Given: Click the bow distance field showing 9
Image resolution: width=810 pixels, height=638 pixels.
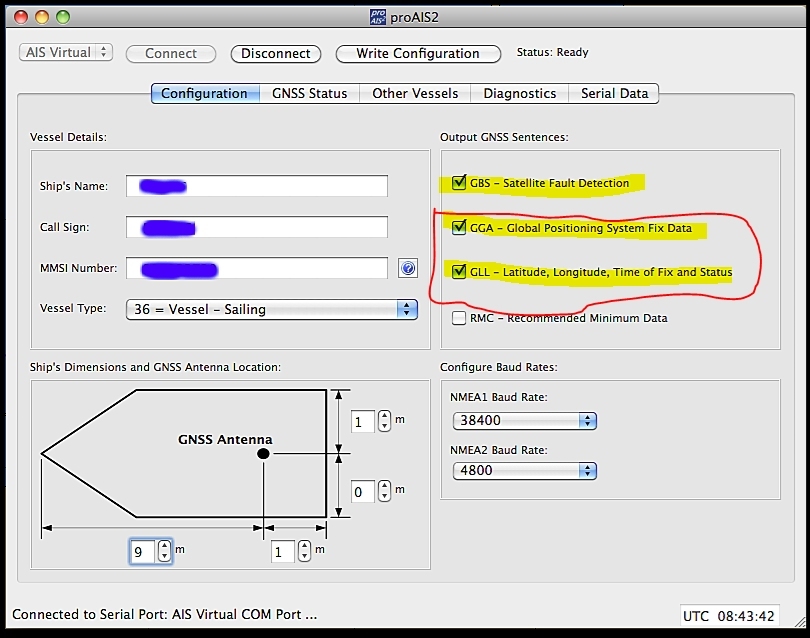Looking at the screenshot, I should point(143,551).
